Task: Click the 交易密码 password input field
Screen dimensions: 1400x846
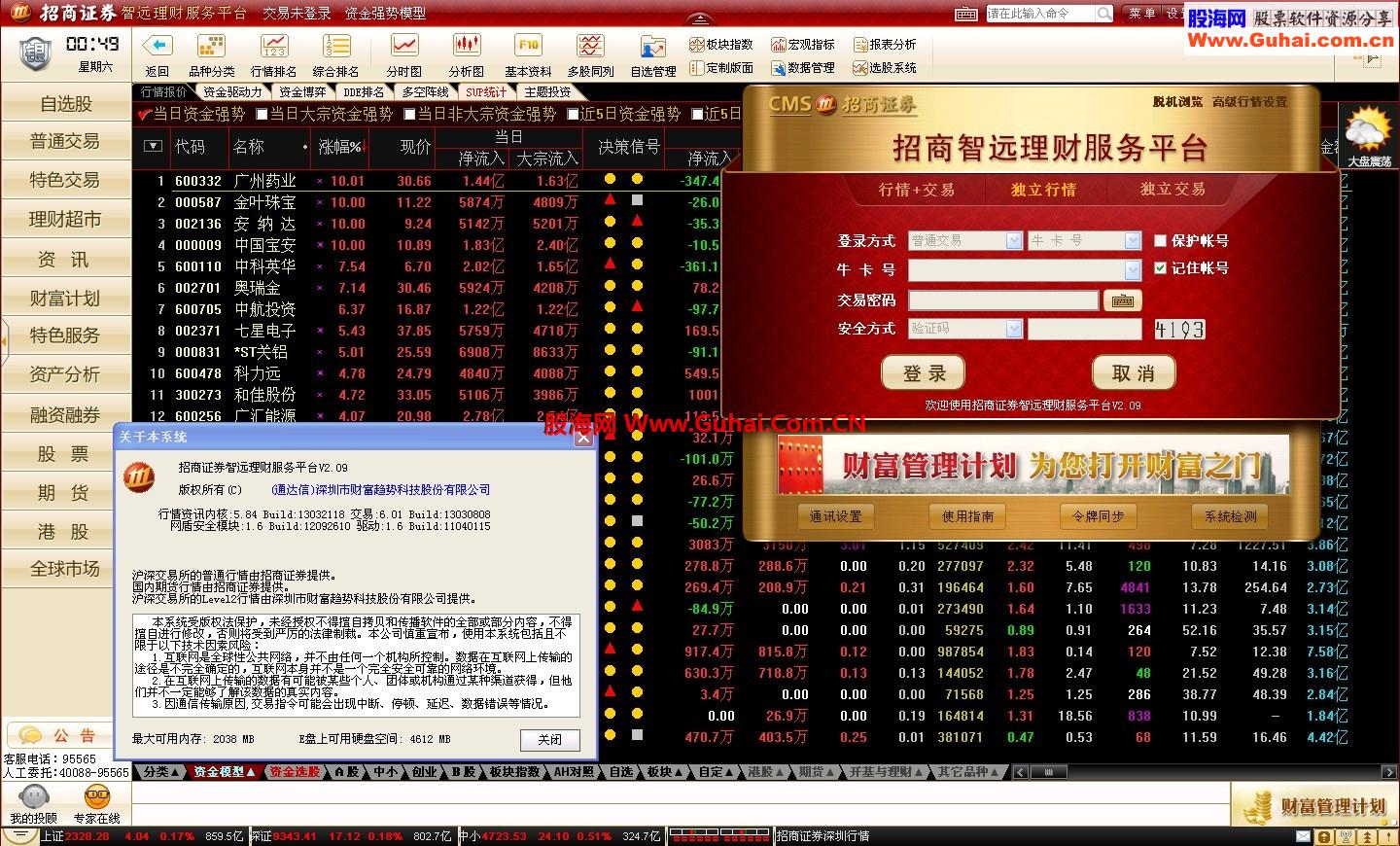Action: coord(1003,300)
